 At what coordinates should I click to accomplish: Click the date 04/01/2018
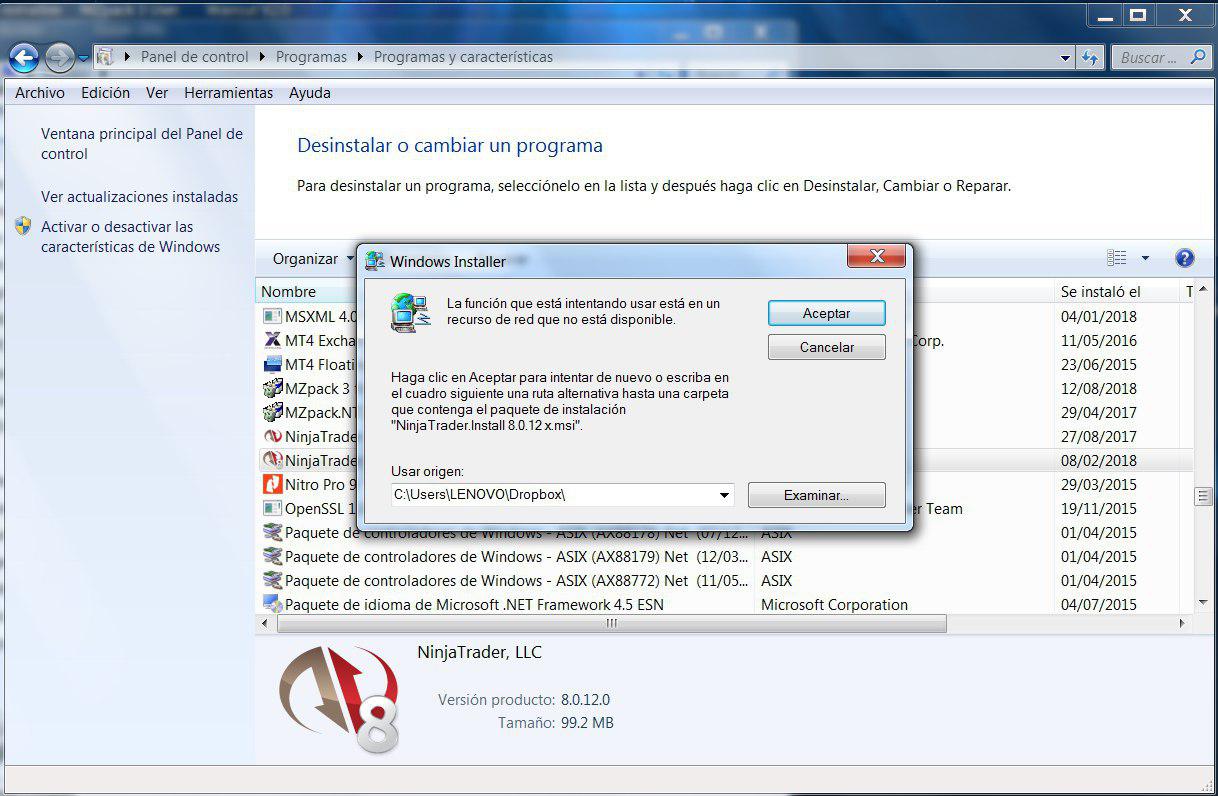click(x=1098, y=316)
